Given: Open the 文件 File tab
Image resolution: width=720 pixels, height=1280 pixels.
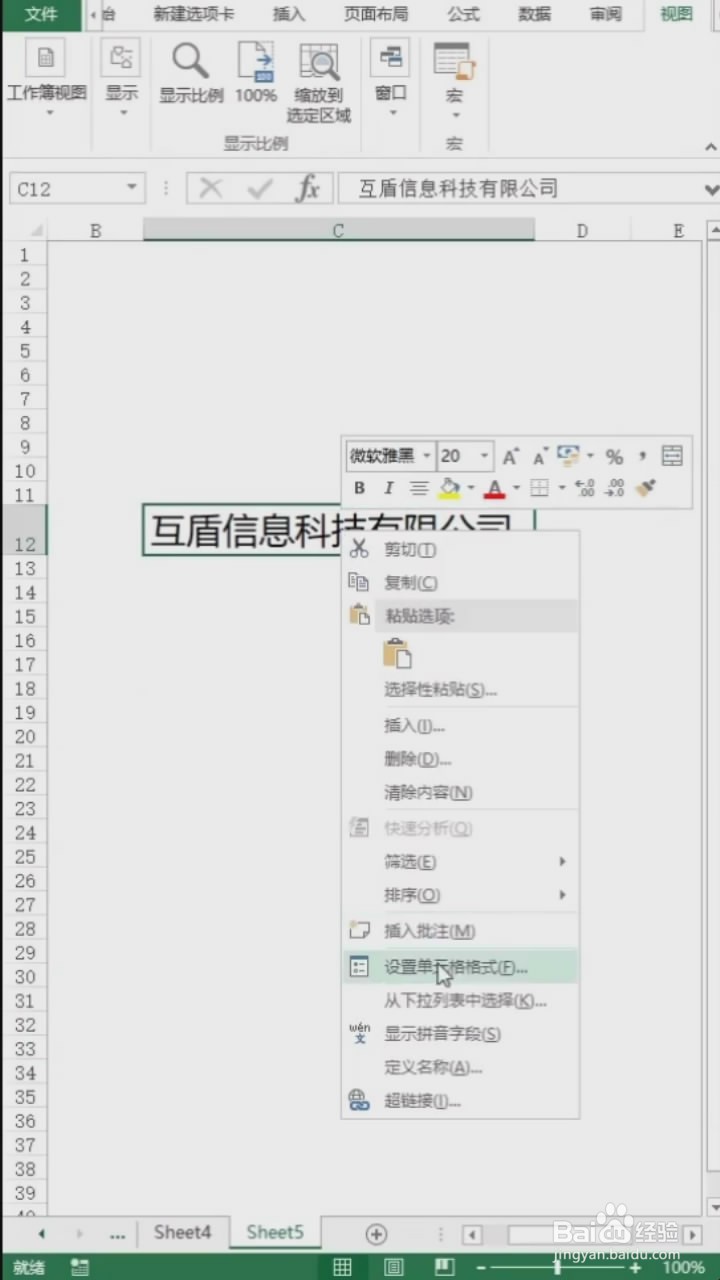Looking at the screenshot, I should (41, 14).
